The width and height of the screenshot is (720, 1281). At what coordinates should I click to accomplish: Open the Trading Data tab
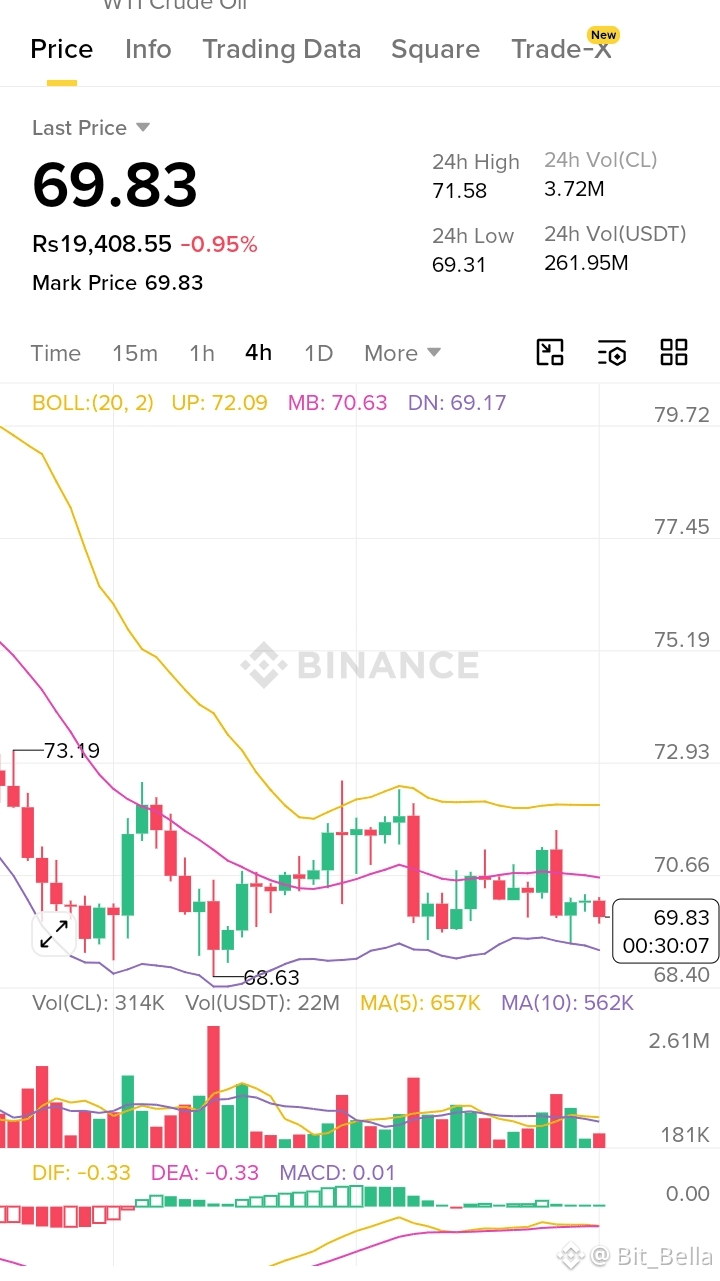(282, 49)
